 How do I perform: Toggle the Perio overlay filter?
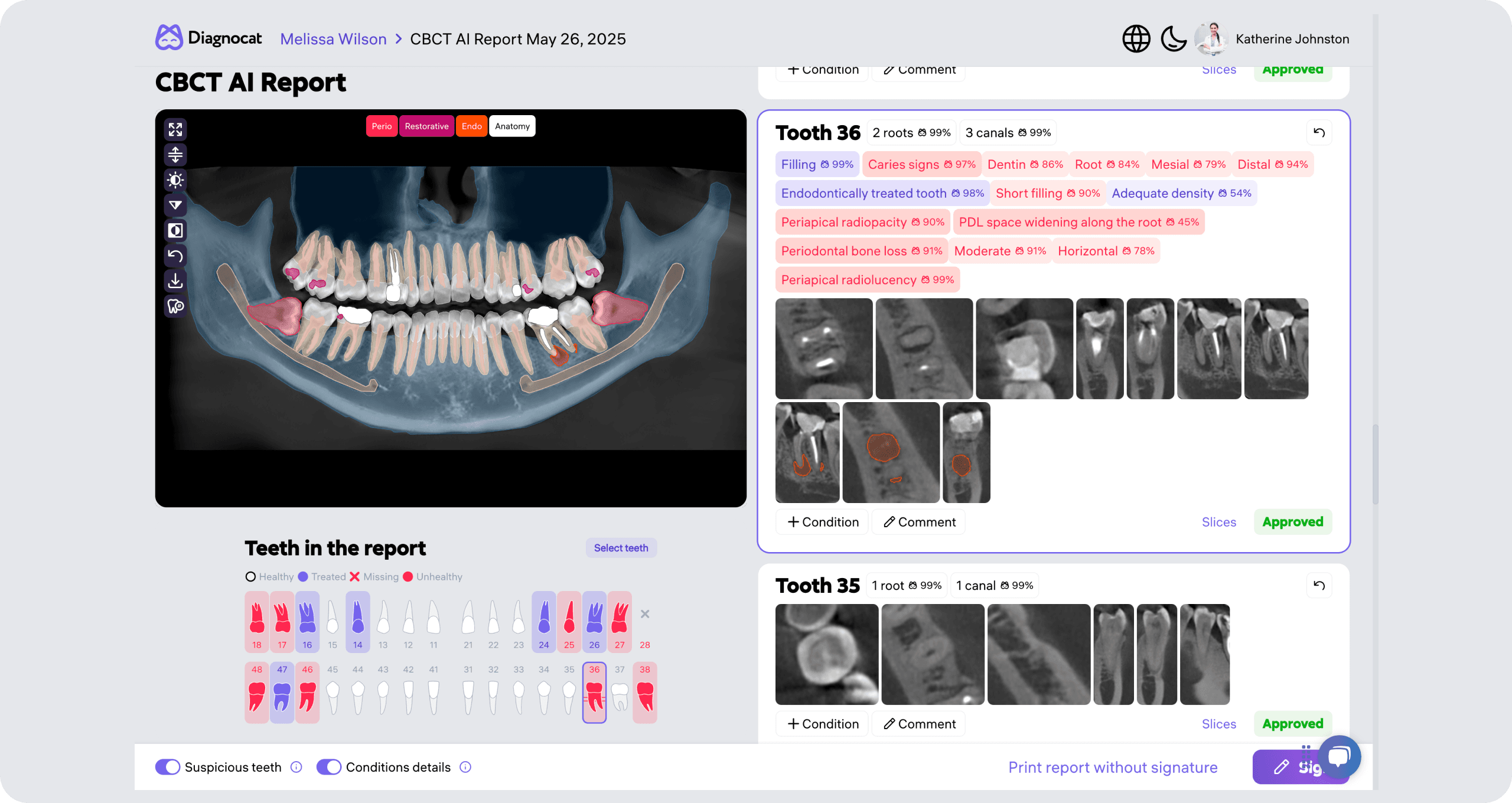tap(382, 126)
